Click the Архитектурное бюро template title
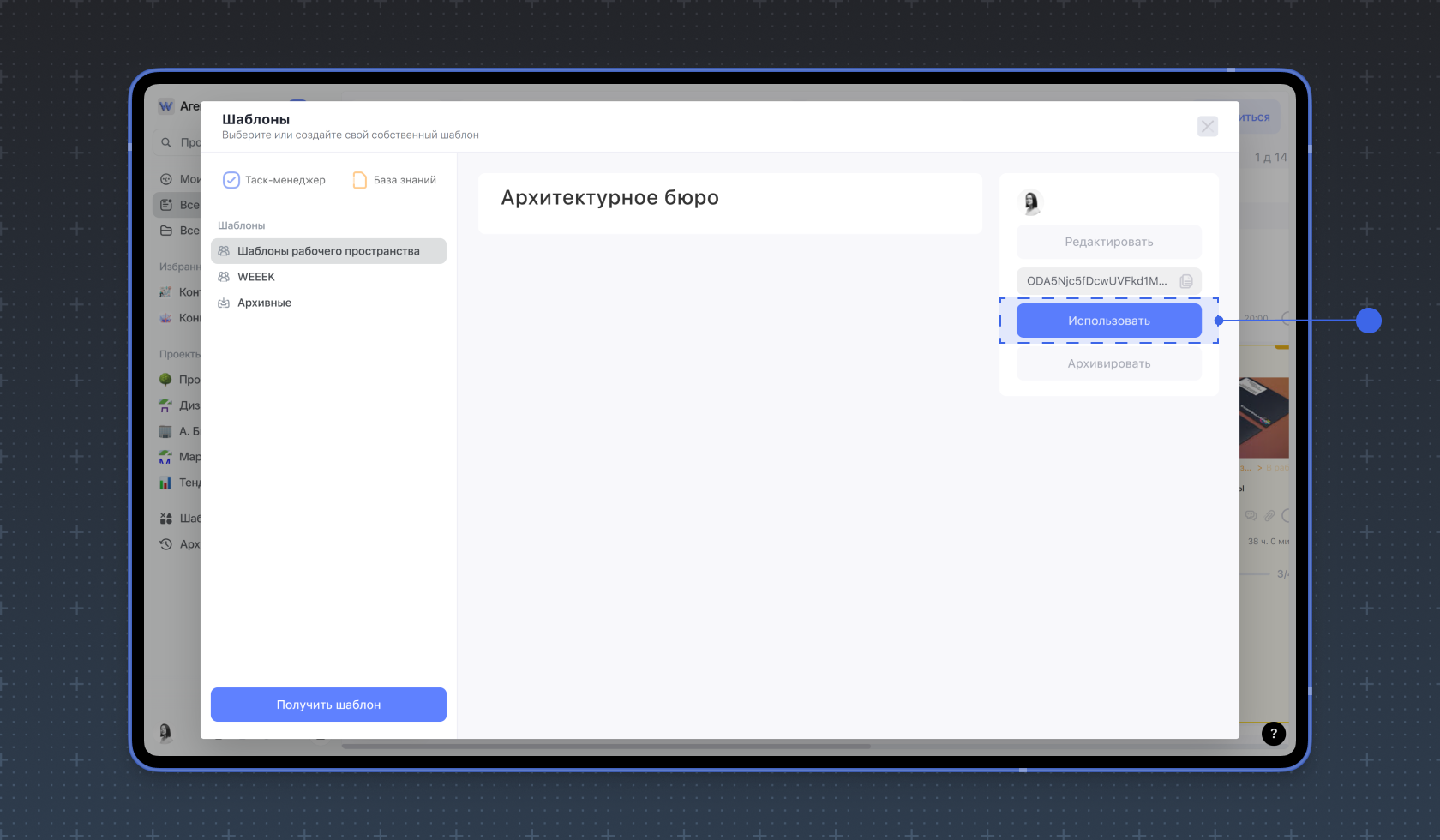This screenshot has width=1440, height=840. pyautogui.click(x=609, y=198)
